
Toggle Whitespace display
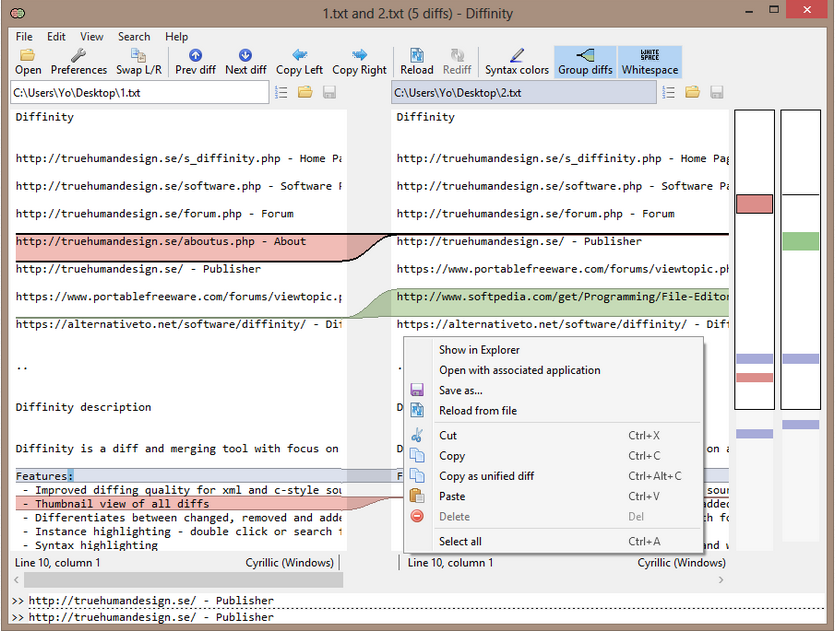pos(650,62)
